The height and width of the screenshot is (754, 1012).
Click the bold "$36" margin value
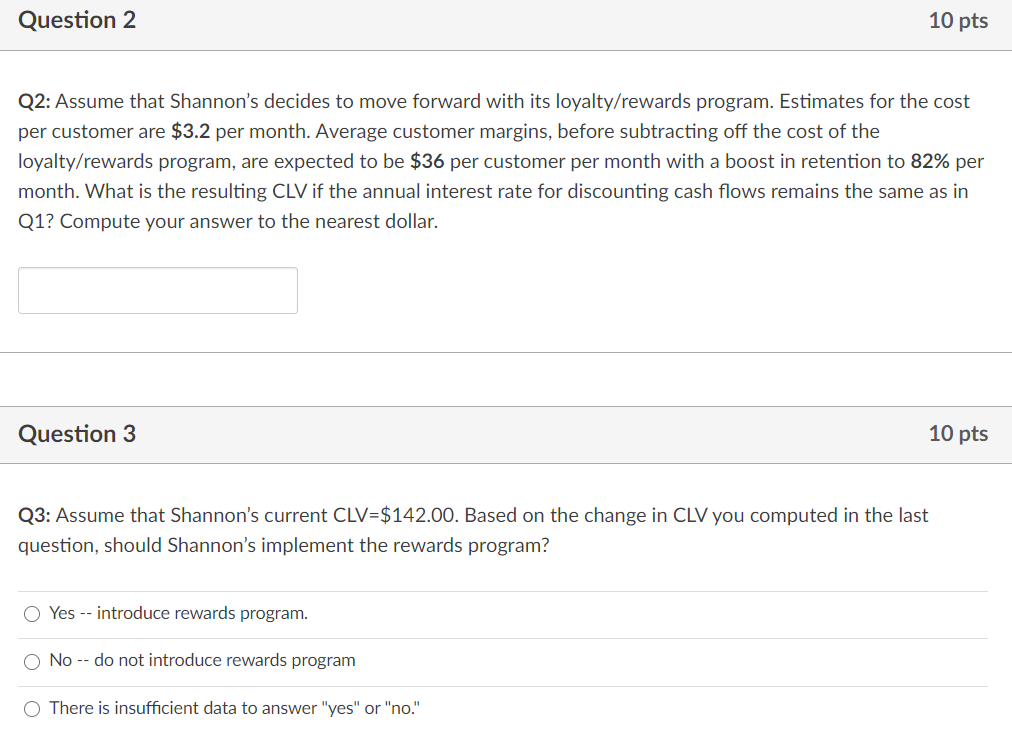pyautogui.click(x=427, y=162)
